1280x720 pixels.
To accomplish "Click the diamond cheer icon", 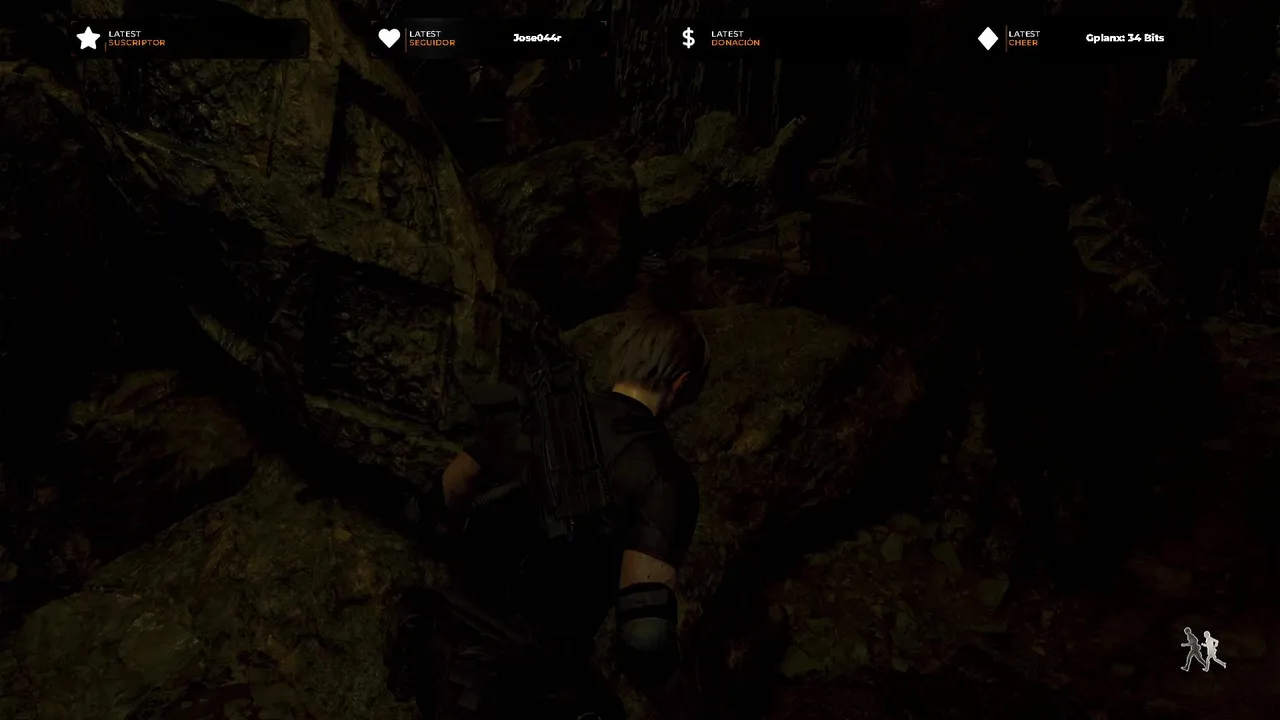I will (x=988, y=38).
